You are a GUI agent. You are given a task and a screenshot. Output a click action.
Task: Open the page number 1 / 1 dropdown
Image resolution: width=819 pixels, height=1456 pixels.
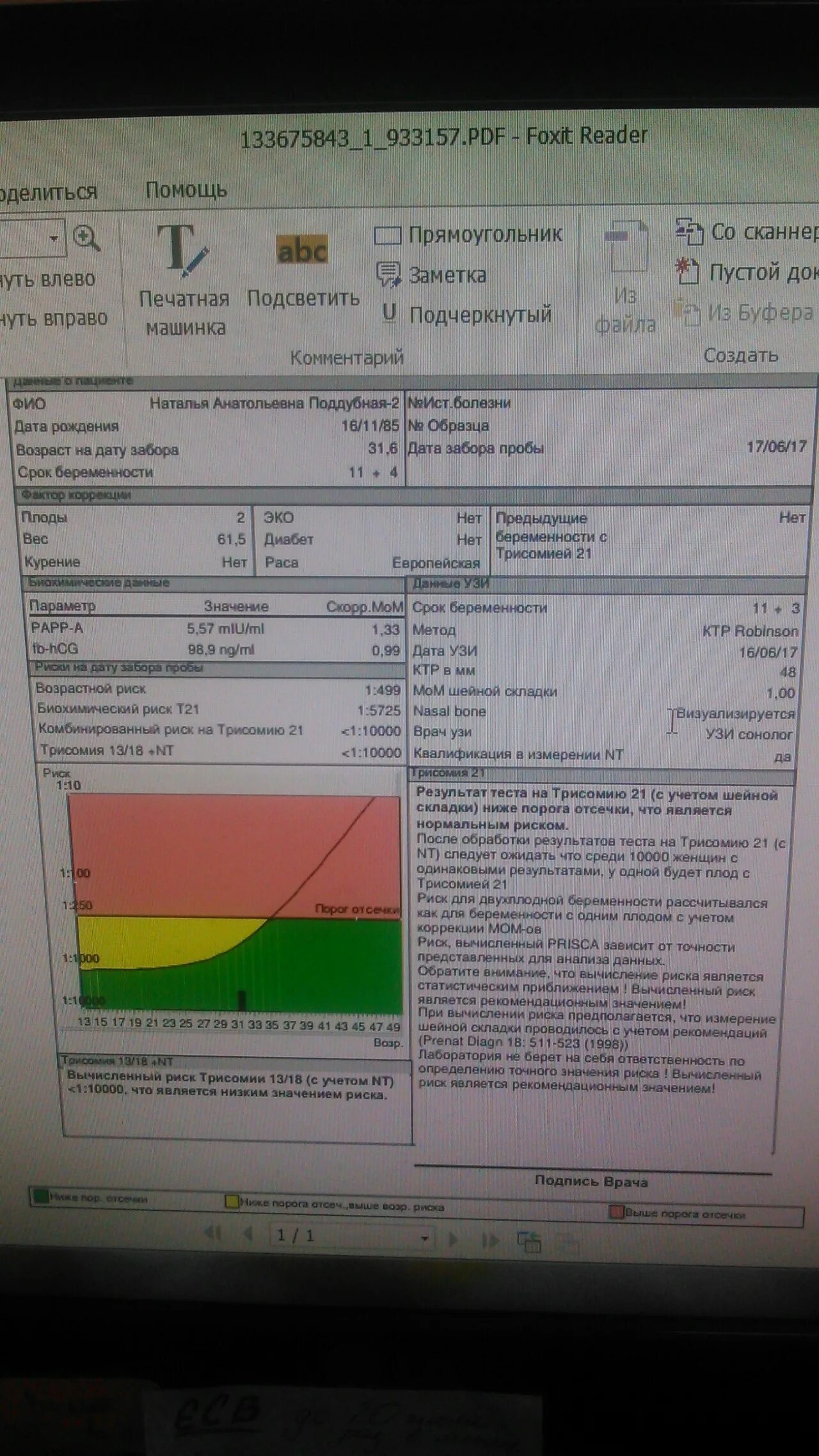coord(424,1238)
